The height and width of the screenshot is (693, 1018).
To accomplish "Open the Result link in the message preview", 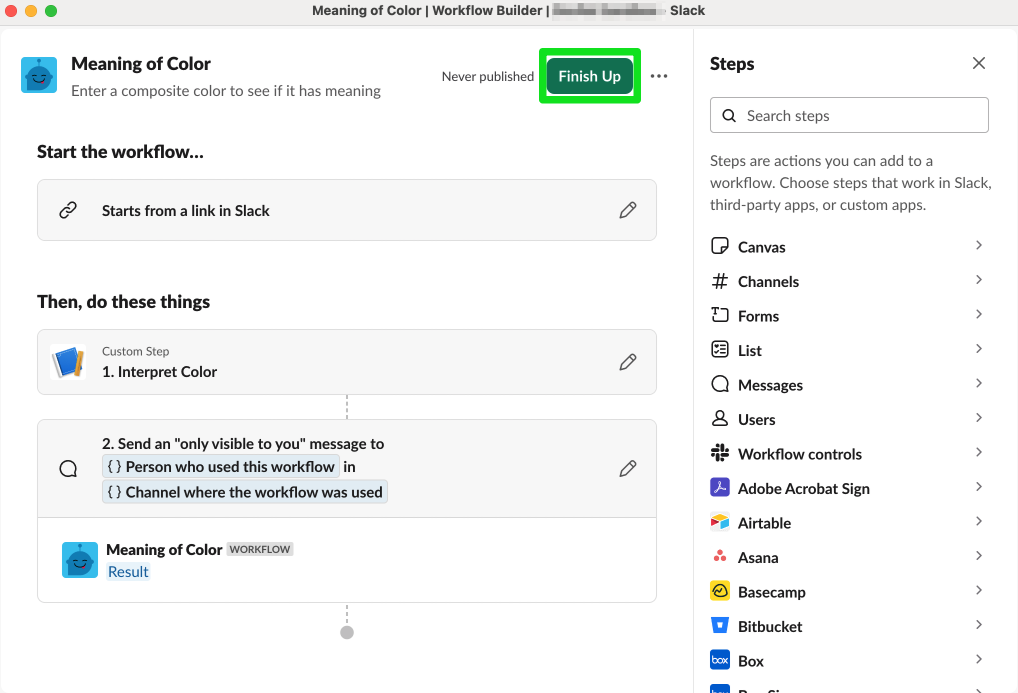I will point(128,571).
